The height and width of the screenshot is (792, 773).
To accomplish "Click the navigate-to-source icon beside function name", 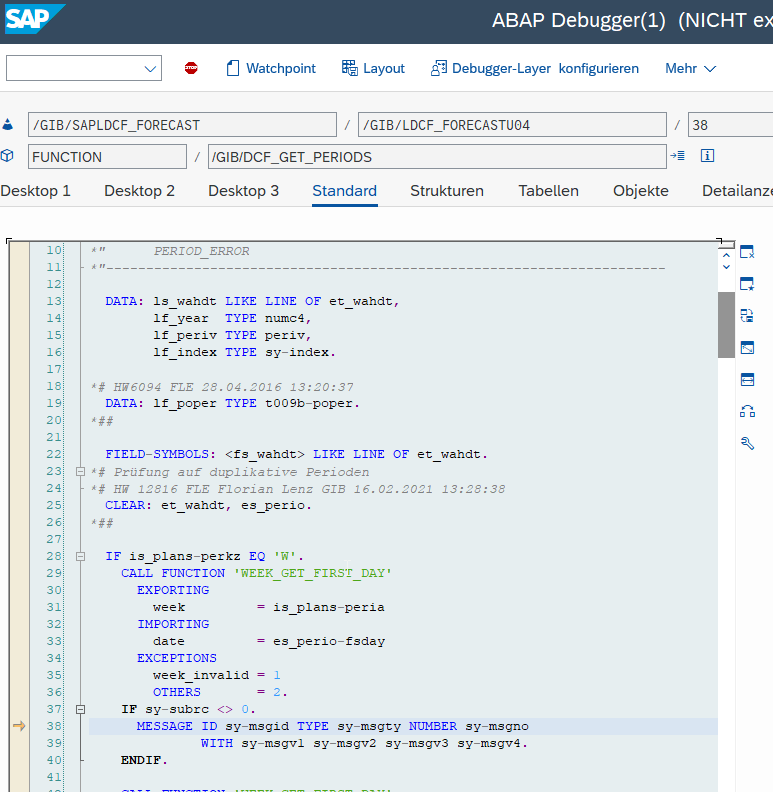I will click(x=679, y=156).
